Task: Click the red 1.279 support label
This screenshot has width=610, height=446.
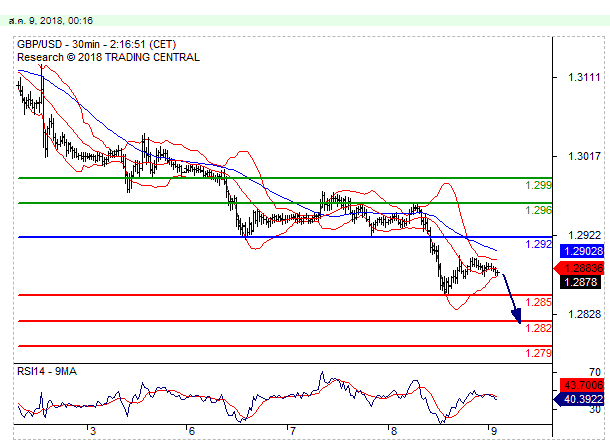Action: tap(538, 353)
